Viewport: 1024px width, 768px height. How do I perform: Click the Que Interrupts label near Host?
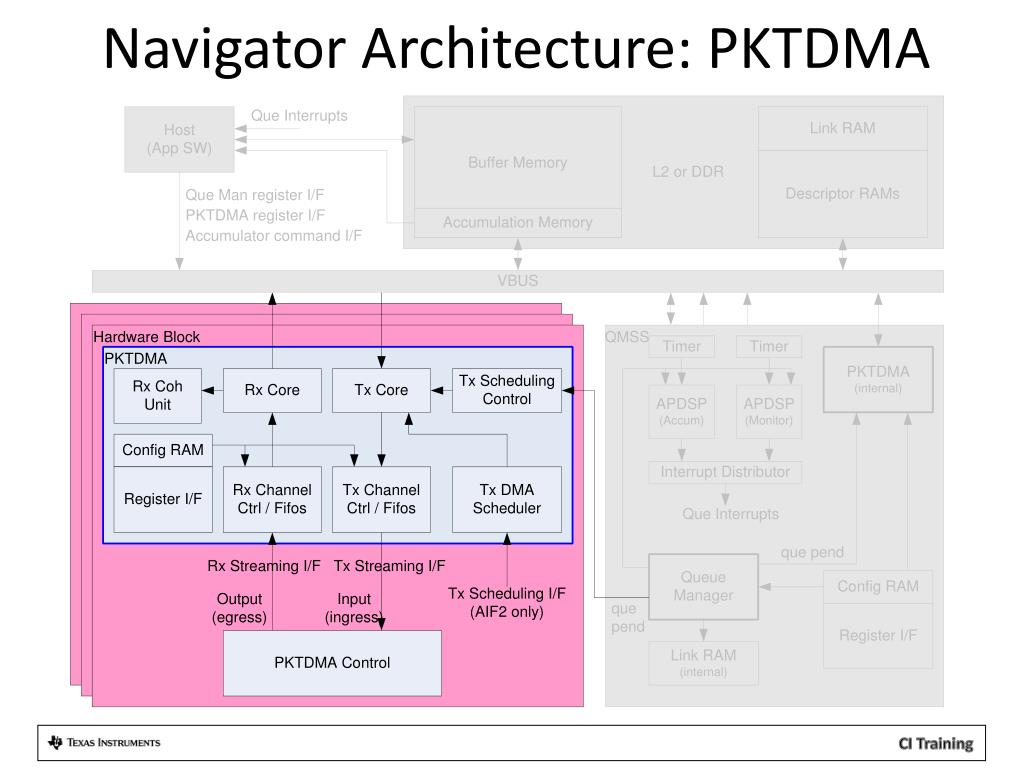pyautogui.click(x=299, y=116)
